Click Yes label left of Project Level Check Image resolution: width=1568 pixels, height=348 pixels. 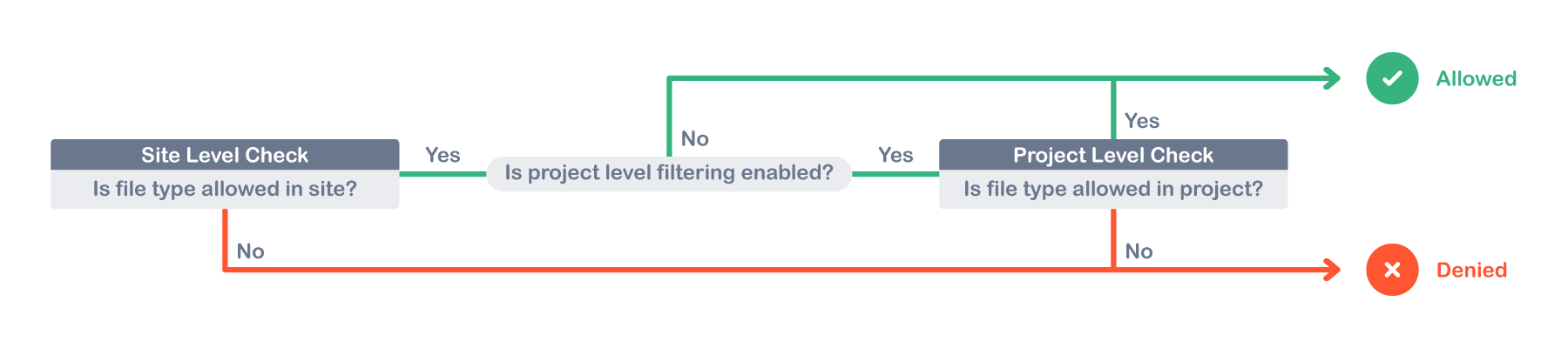coord(896,155)
